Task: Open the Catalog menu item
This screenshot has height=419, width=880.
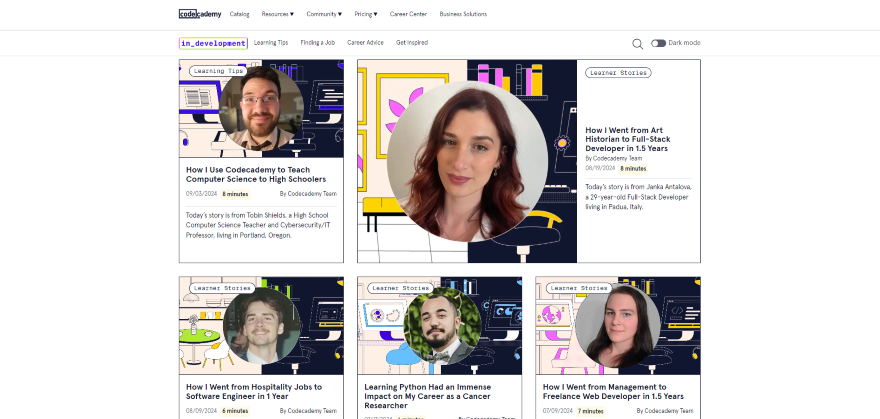Action: pos(240,14)
